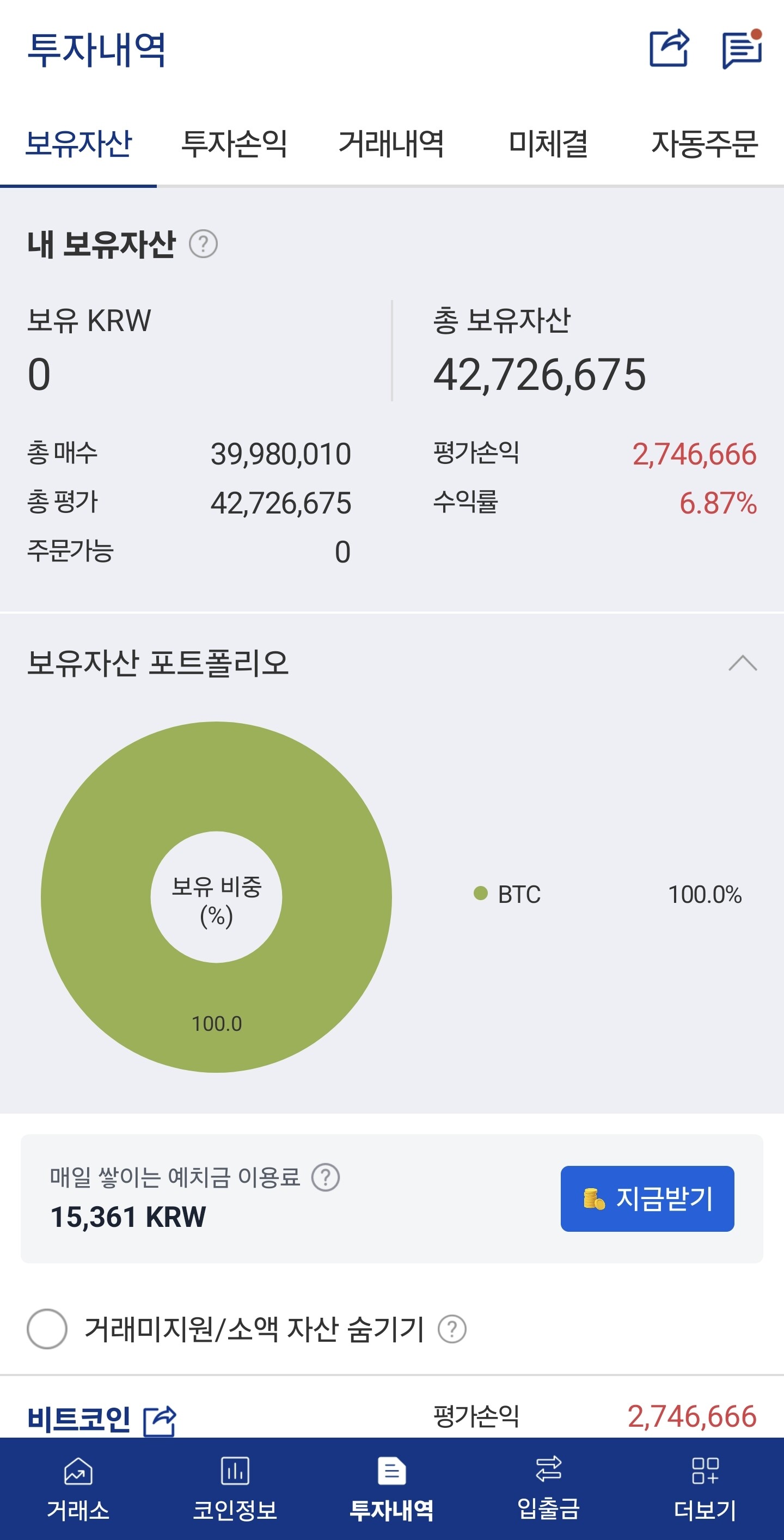Collapse the 보유자산 포트폴리오 section chevron
The width and height of the screenshot is (784, 1540).
point(743,663)
